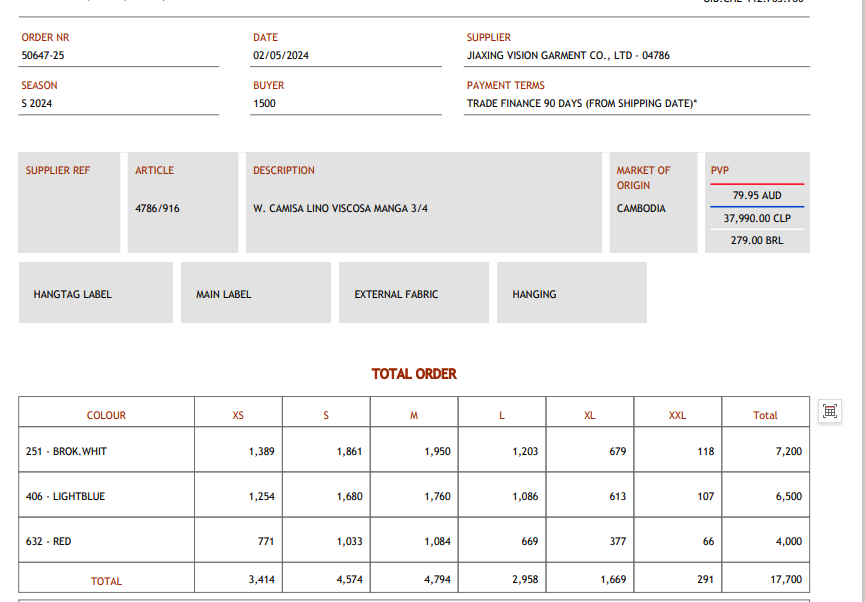This screenshot has width=865, height=602.
Task: Click the 79.95 AUD price
Action: tap(757, 196)
